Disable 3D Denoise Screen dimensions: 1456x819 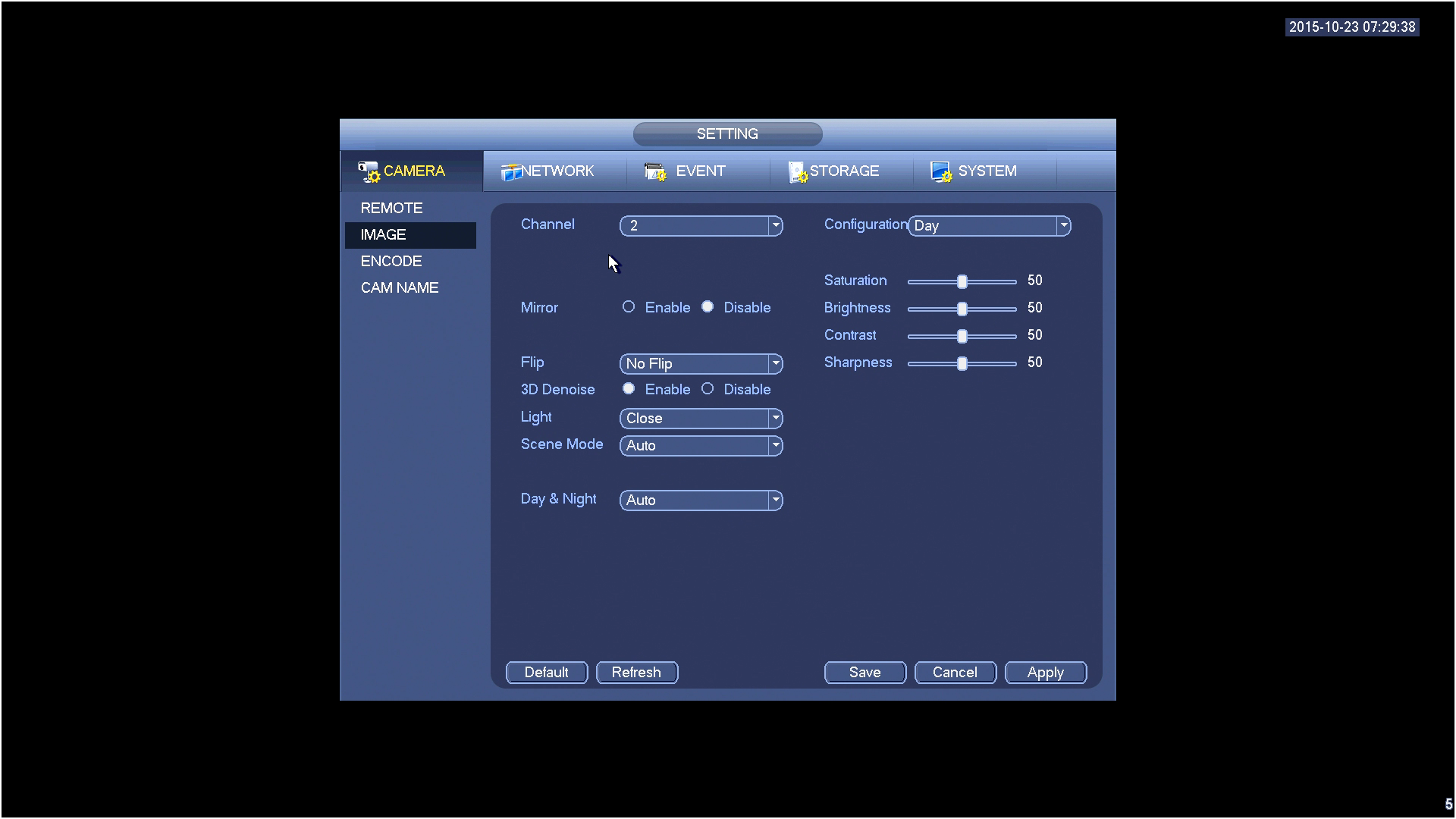[x=708, y=389]
